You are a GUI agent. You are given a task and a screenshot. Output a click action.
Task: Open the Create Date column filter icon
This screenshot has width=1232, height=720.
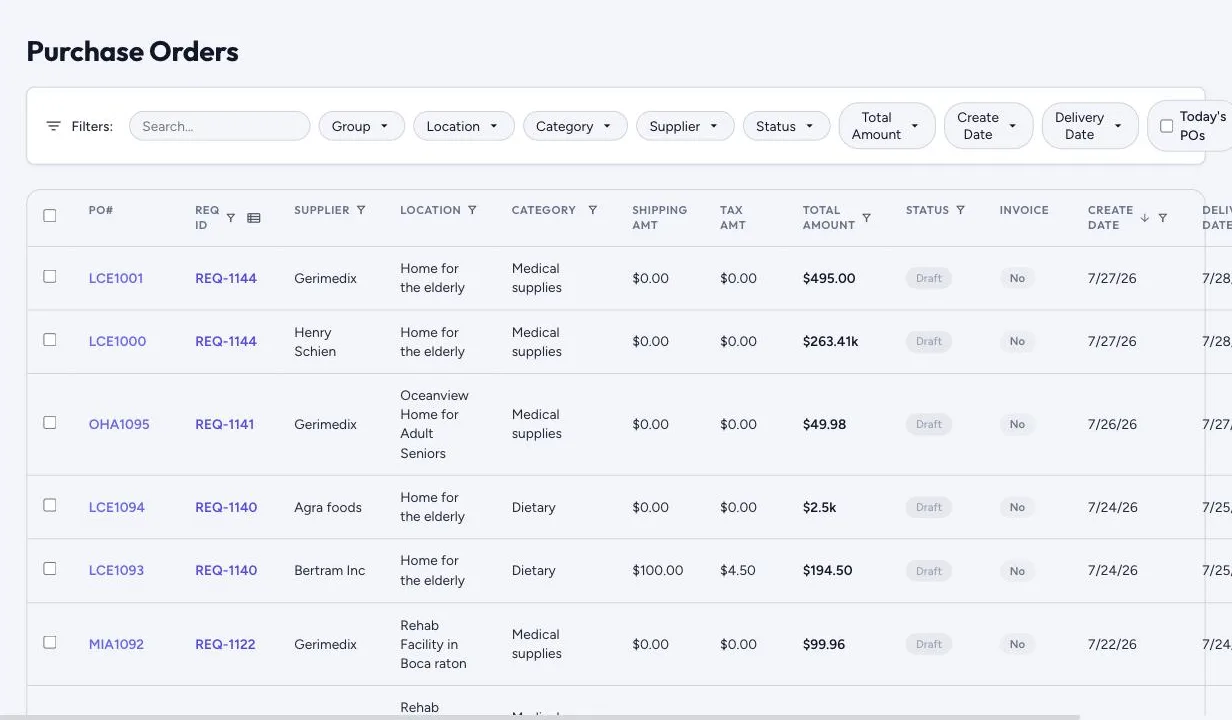(x=1162, y=218)
